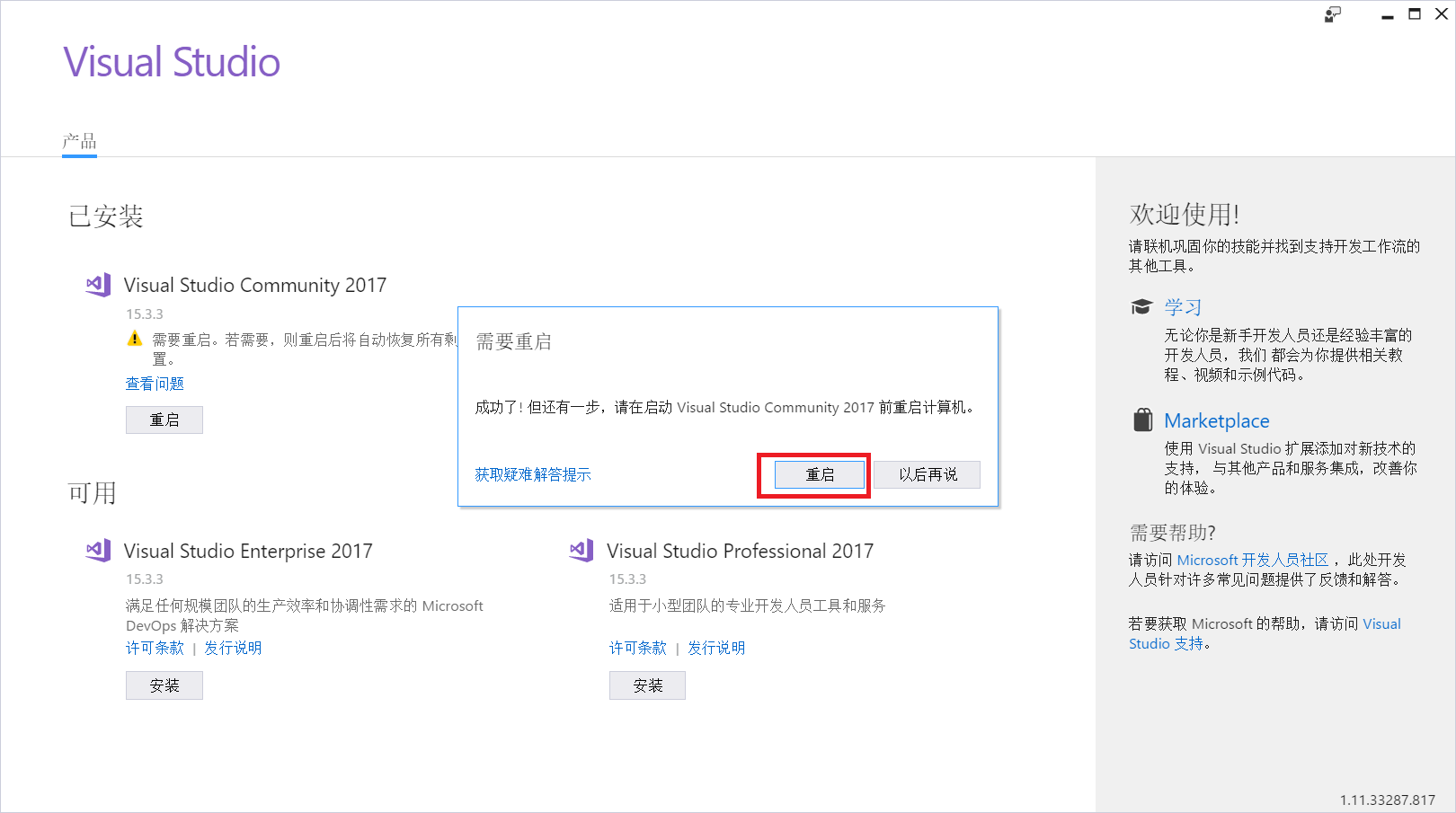Click the Visual Studio title logo text

click(x=172, y=62)
